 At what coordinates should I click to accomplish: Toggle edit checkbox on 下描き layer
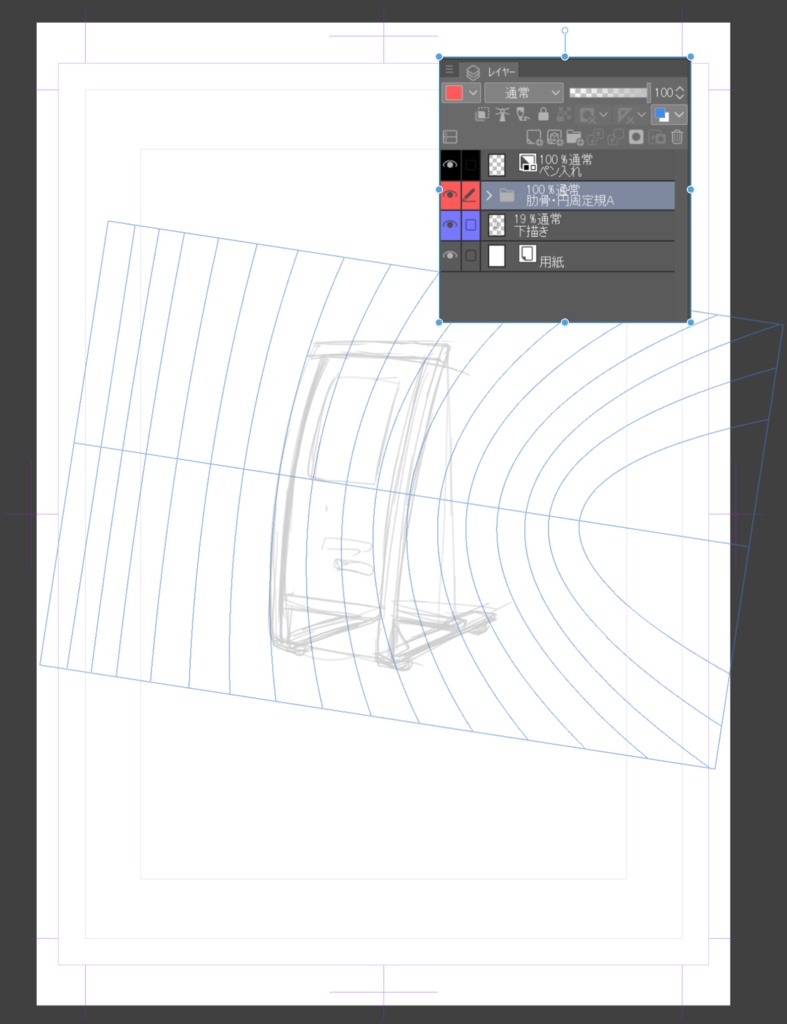point(470,225)
